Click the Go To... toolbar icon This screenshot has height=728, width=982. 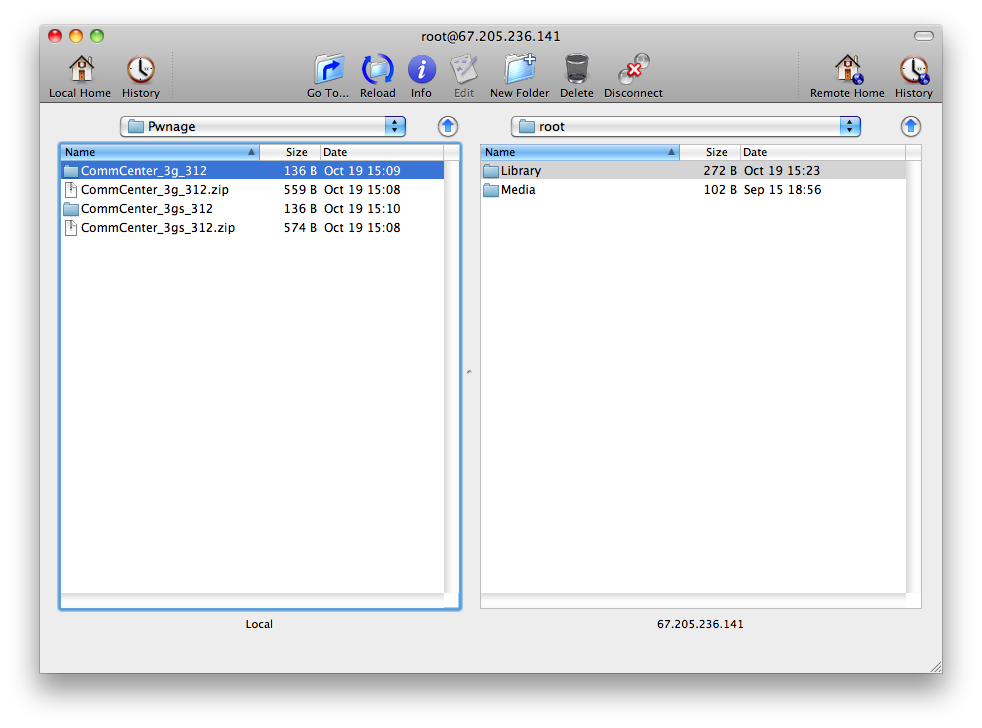point(328,70)
